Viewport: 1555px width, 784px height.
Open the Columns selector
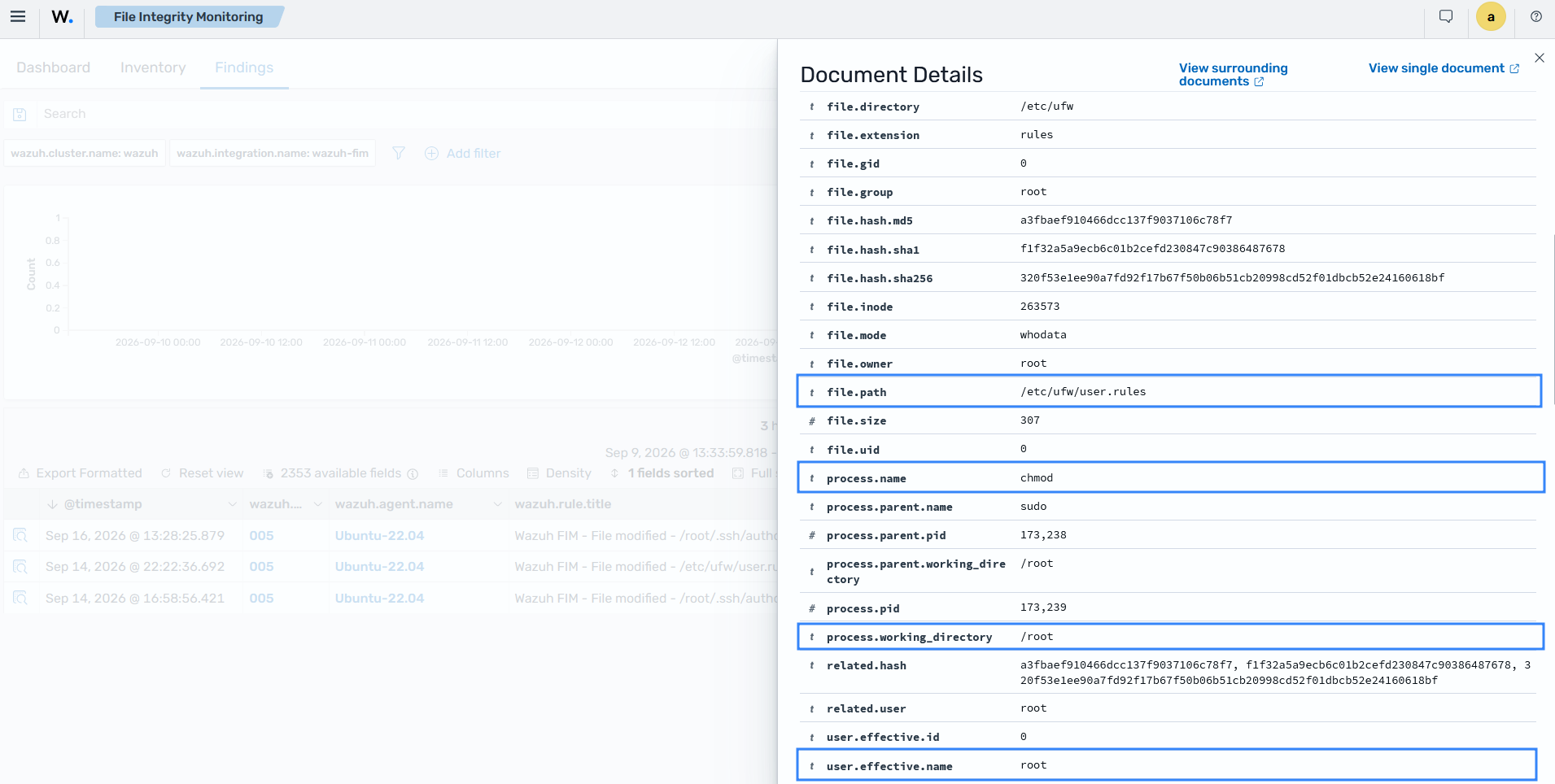tap(474, 473)
